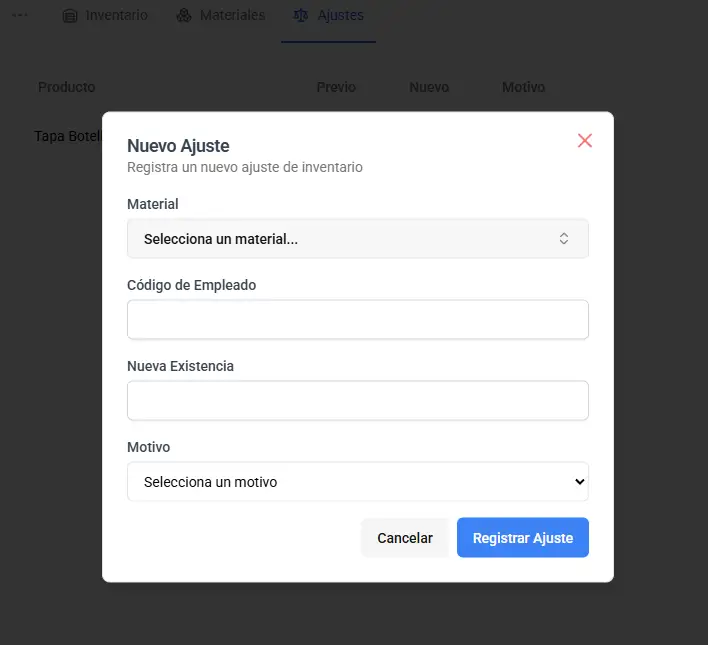
Task: Click the Materiales cubes icon
Action: tap(183, 15)
